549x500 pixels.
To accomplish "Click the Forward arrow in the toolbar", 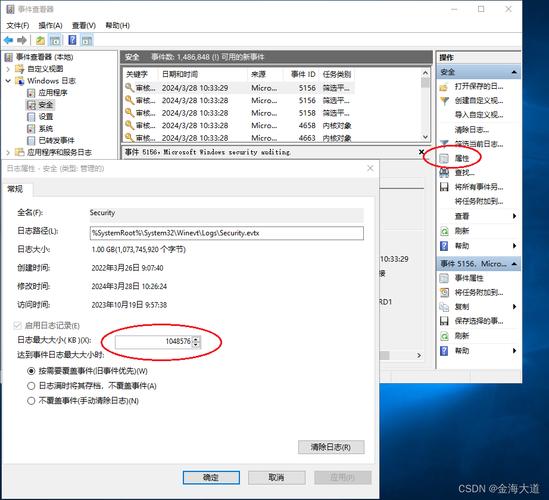I will tap(22, 40).
